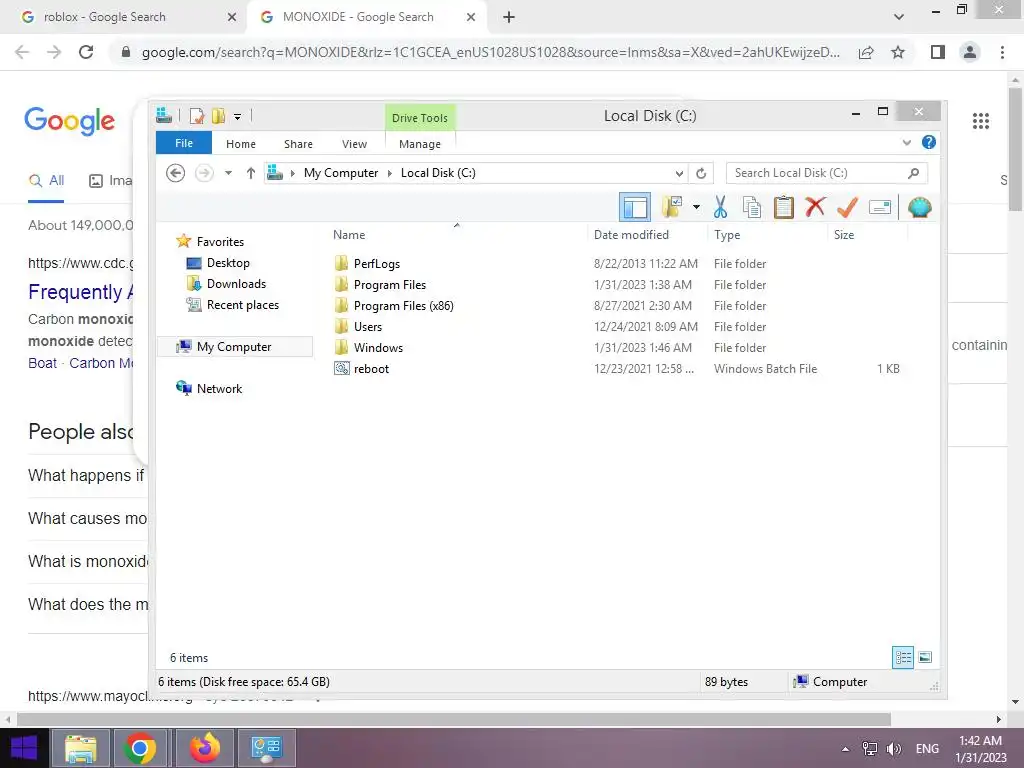
Task: Expand address bar history dropdown
Action: [679, 173]
